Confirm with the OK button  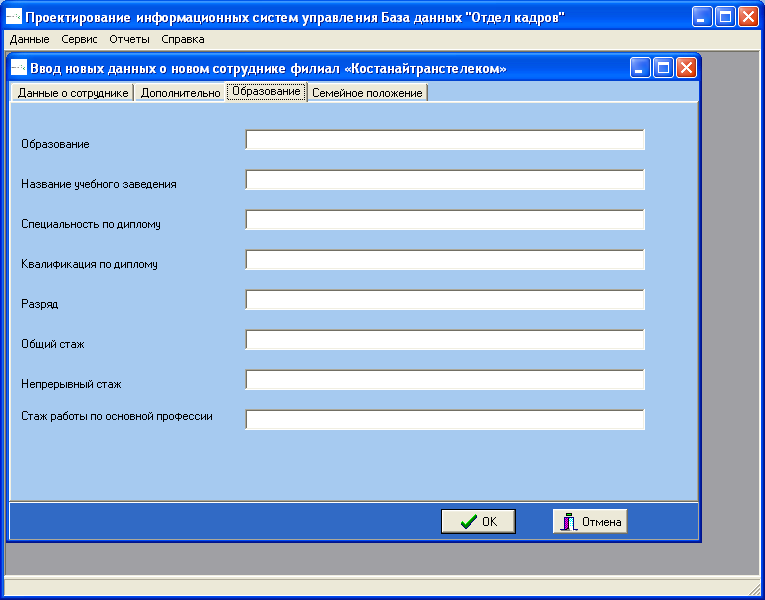click(478, 521)
